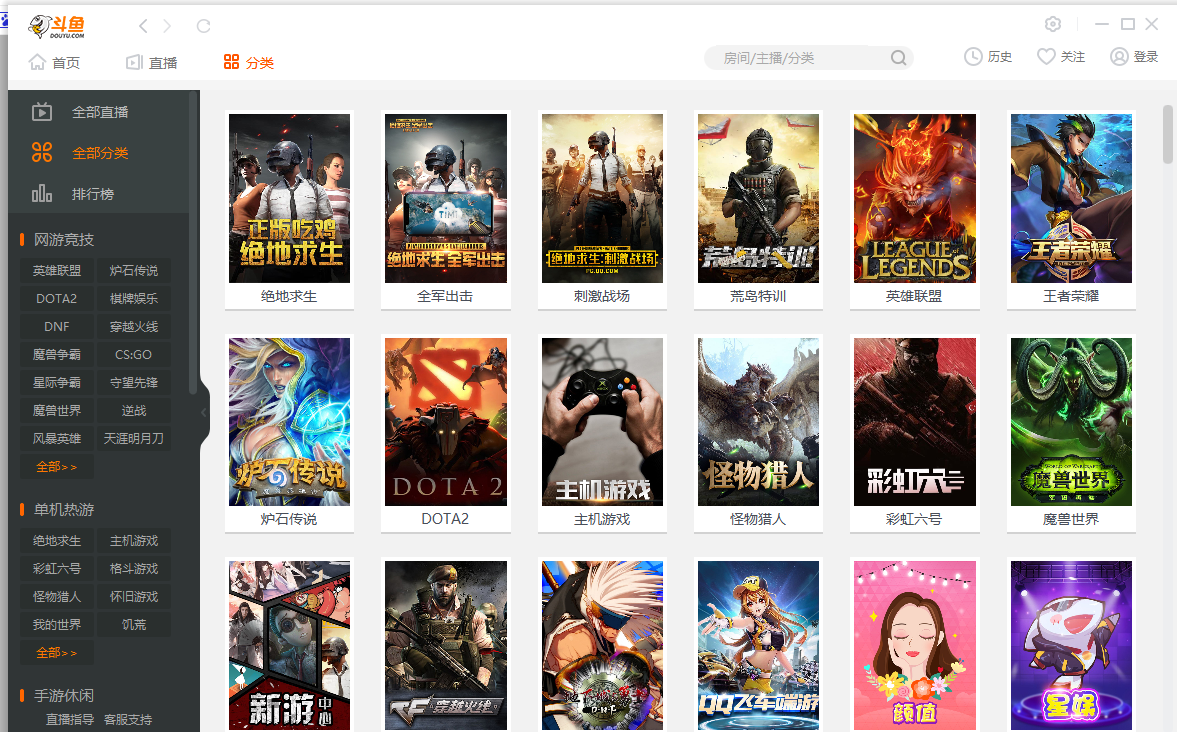The width and height of the screenshot is (1177, 732).
Task: Open 首页 home tab
Action: click(x=55, y=62)
